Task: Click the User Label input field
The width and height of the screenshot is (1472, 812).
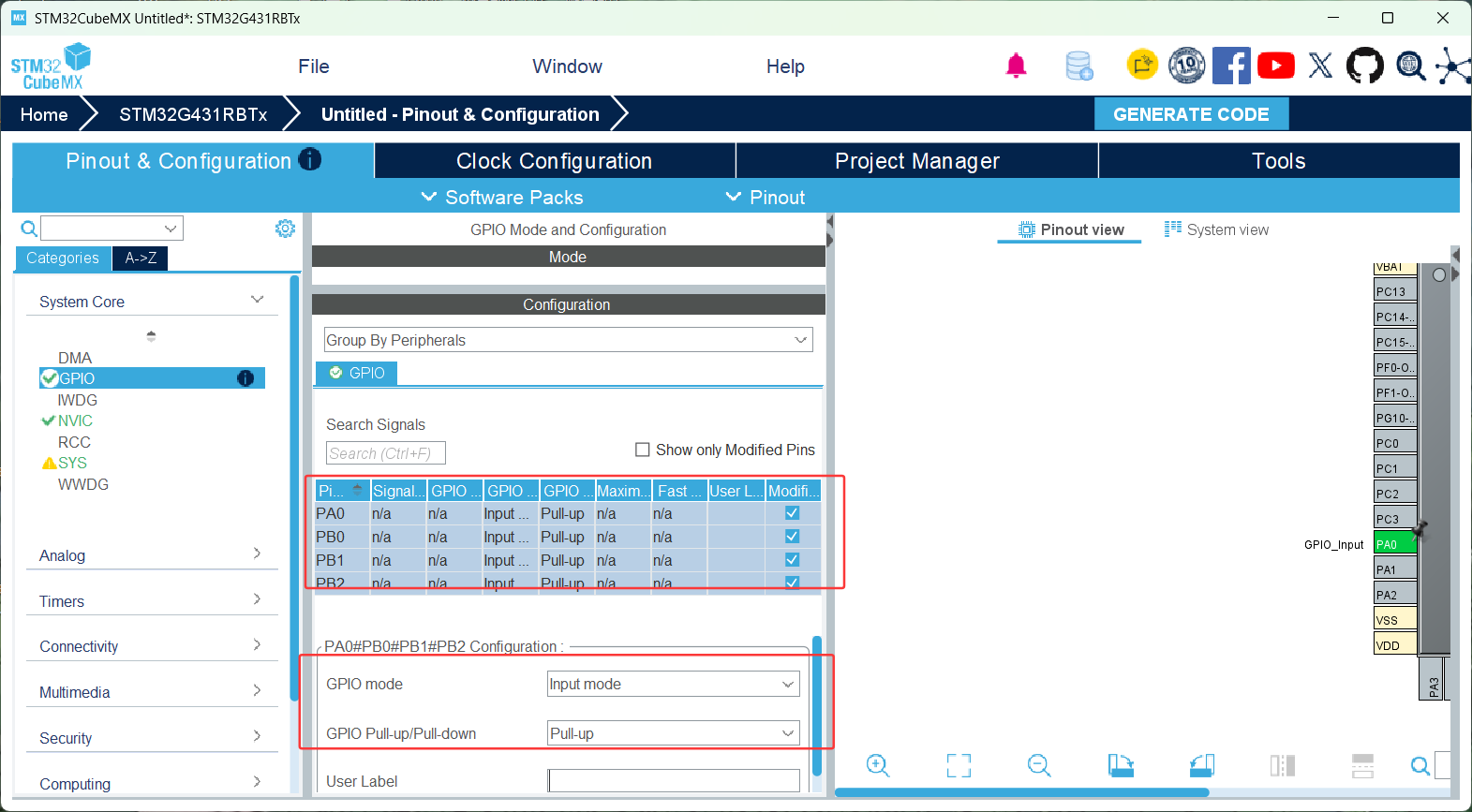Action: pyautogui.click(x=674, y=780)
